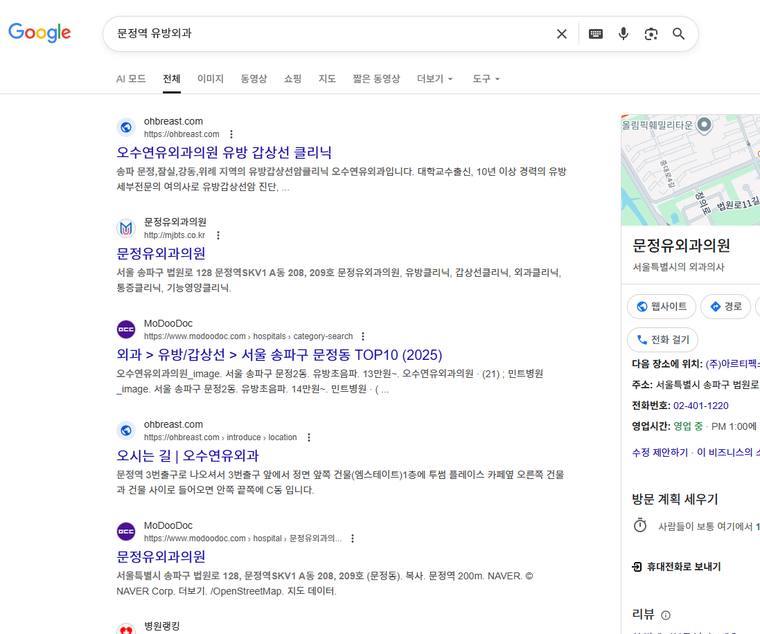Viewport: 760px width, 634px height.
Task: Open 오시는 길 | 오수연유외과 result
Action: tap(188, 456)
